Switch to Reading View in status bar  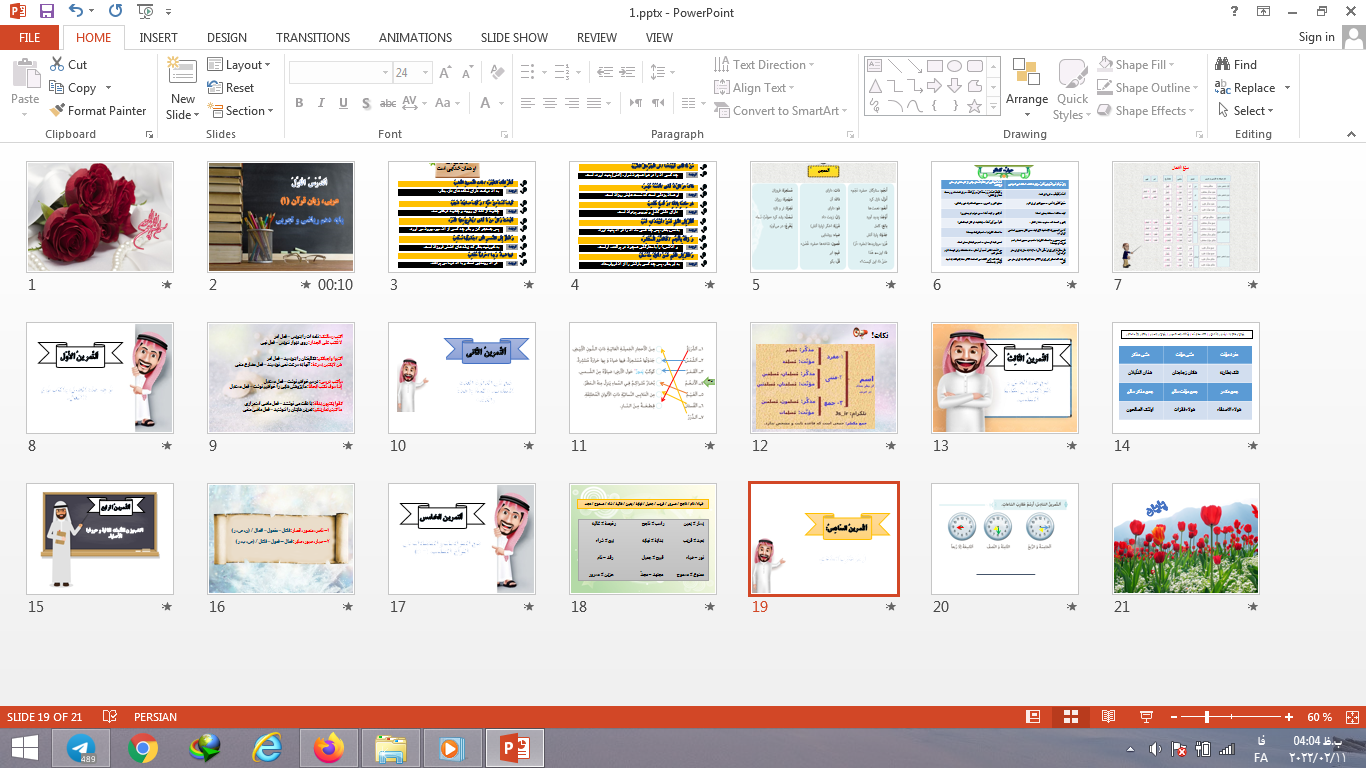[1108, 717]
